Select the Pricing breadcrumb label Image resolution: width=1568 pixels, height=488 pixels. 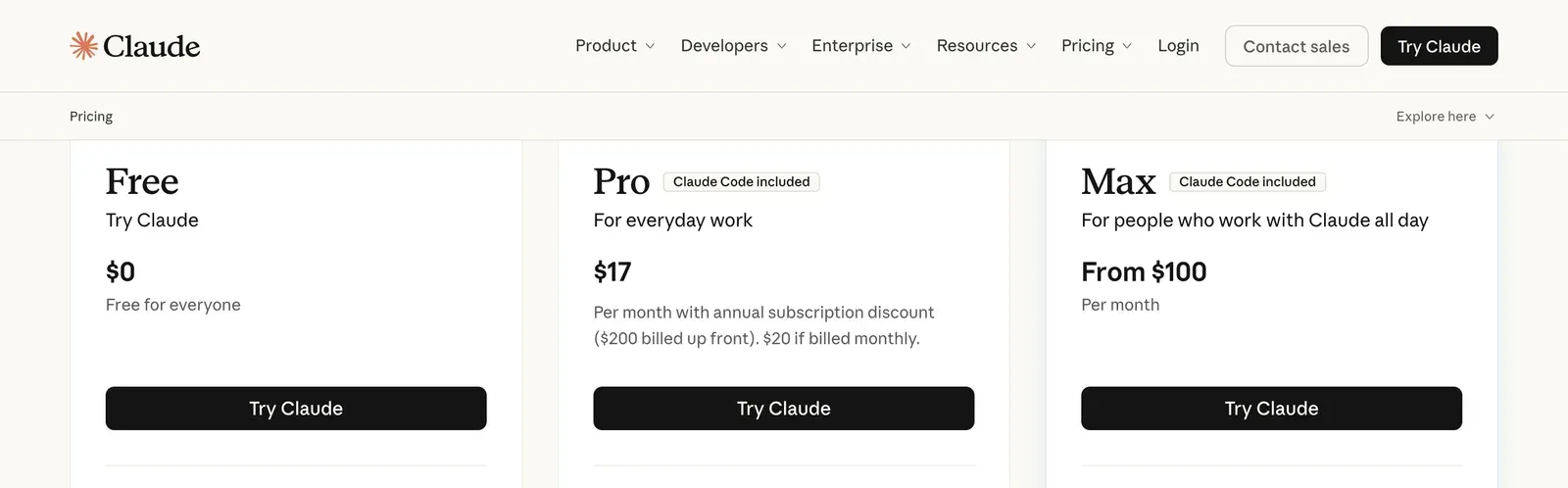(x=91, y=117)
